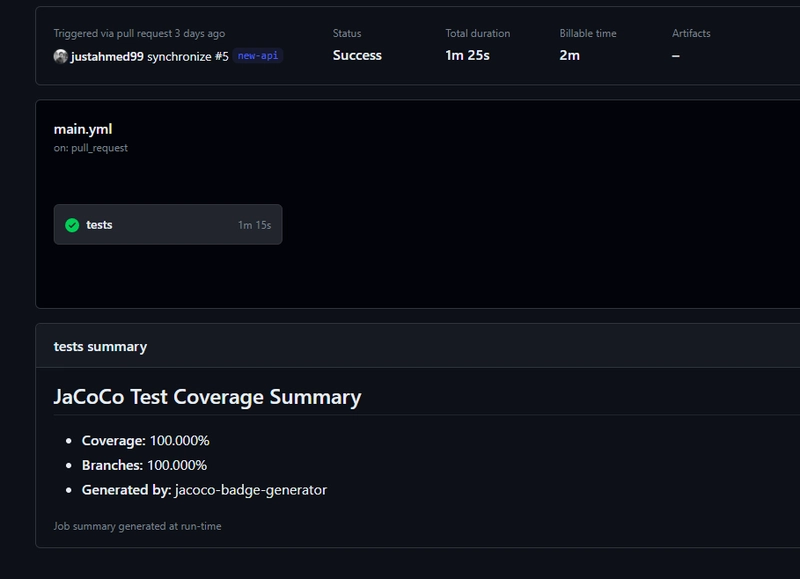Click the green success checkmark on the tests job
The height and width of the screenshot is (579, 800).
tap(72, 224)
